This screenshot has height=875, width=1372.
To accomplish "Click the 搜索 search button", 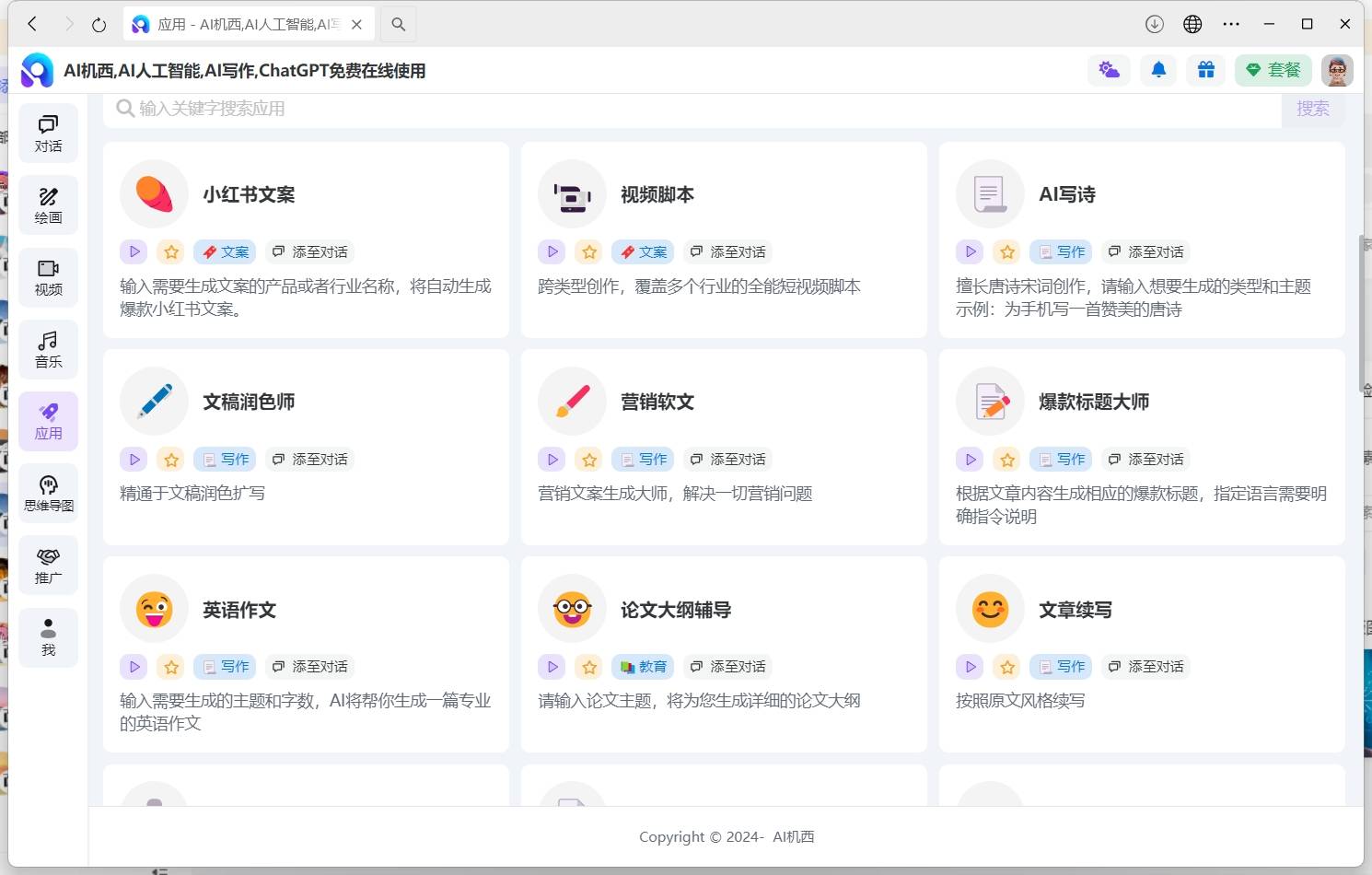I will [x=1312, y=109].
